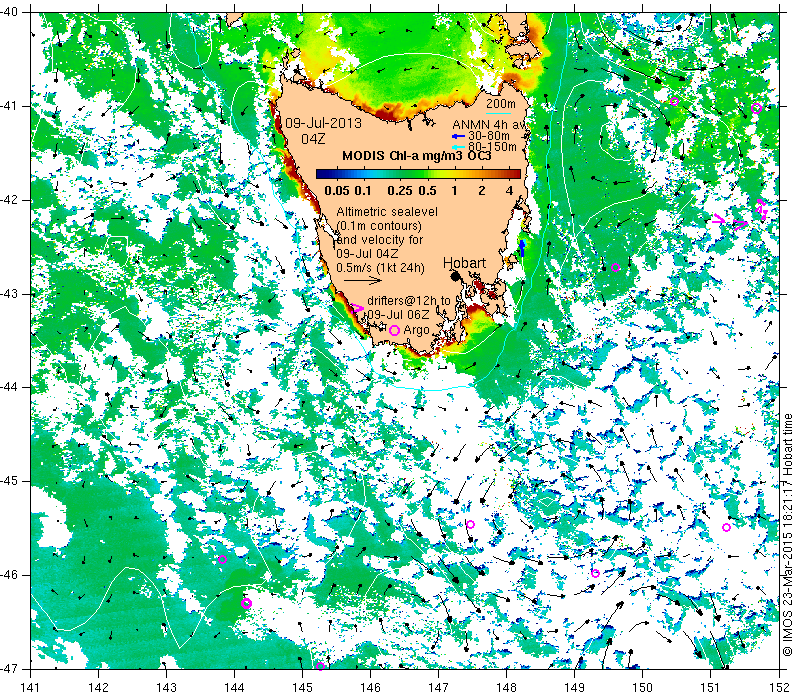The height and width of the screenshot is (700, 800).
Task: Click the -44 latitude axis label
Action: (9, 387)
